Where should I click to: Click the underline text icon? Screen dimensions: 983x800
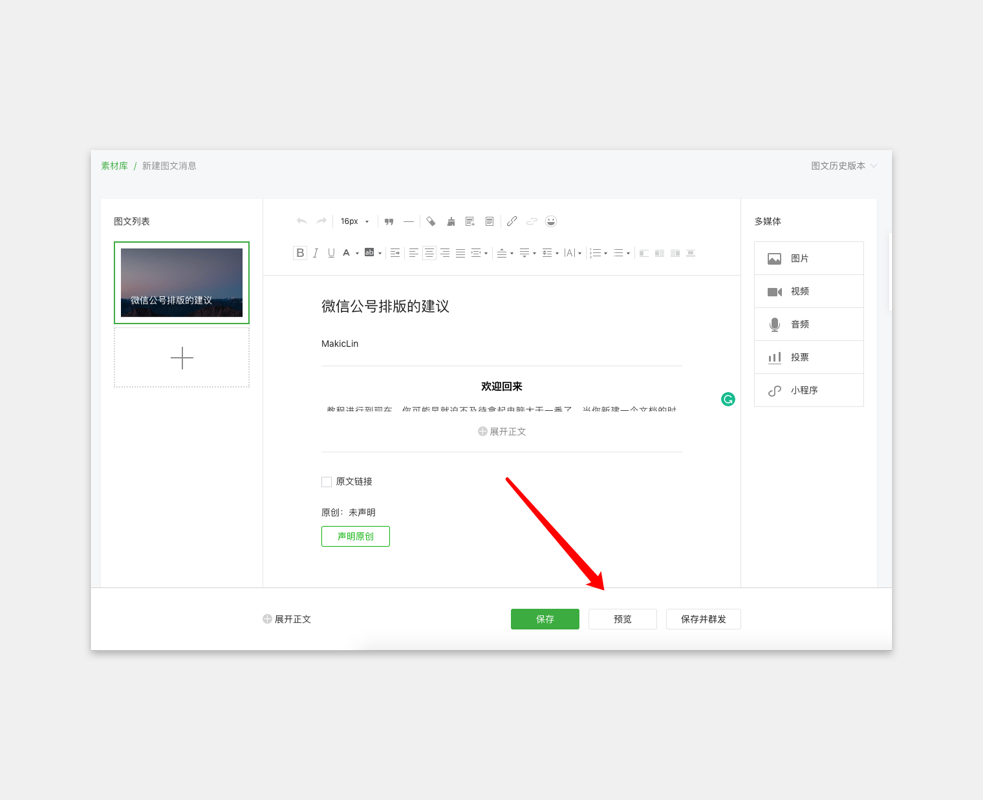[x=331, y=253]
